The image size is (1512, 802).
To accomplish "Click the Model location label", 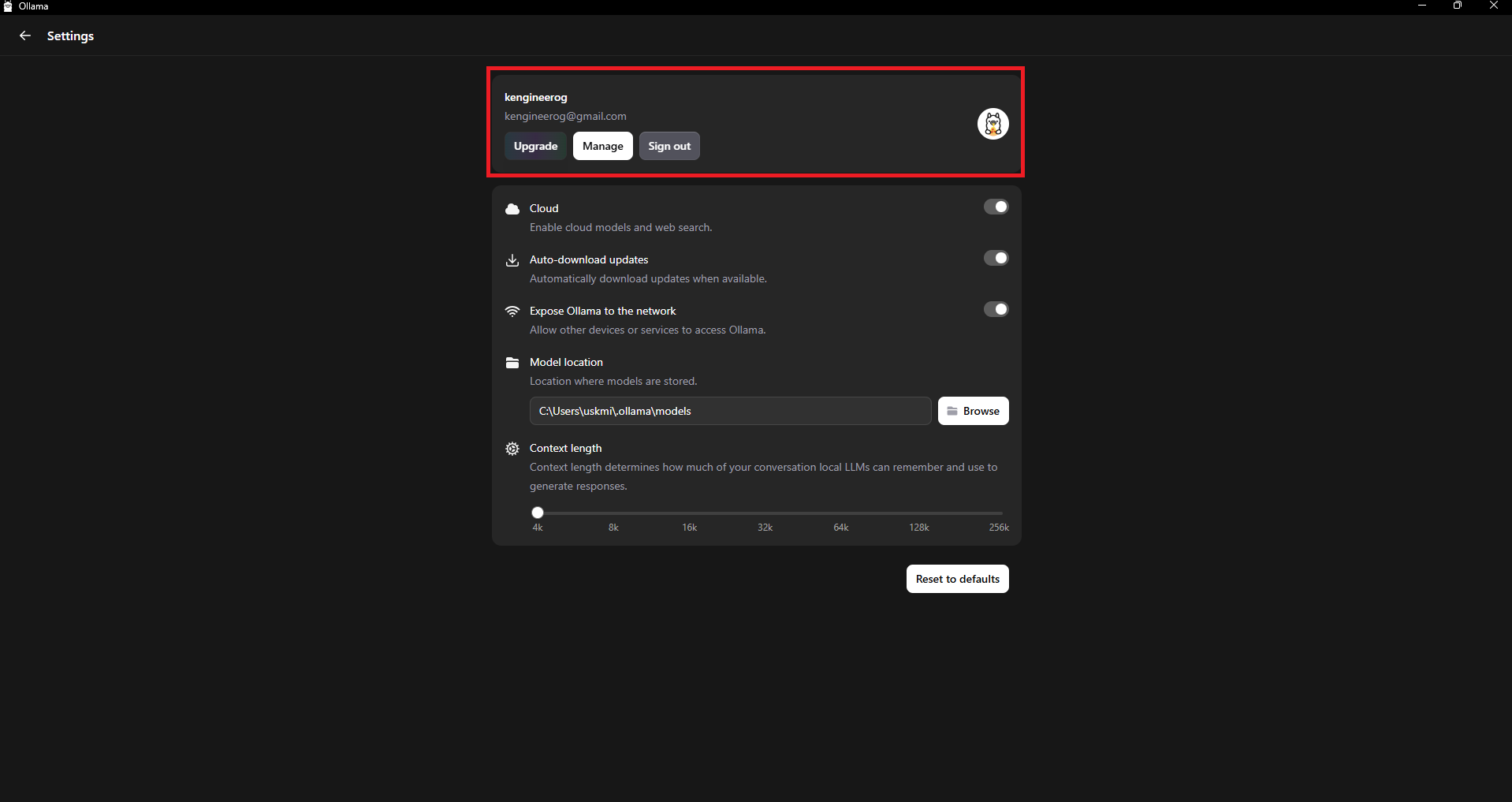I will click(x=566, y=362).
